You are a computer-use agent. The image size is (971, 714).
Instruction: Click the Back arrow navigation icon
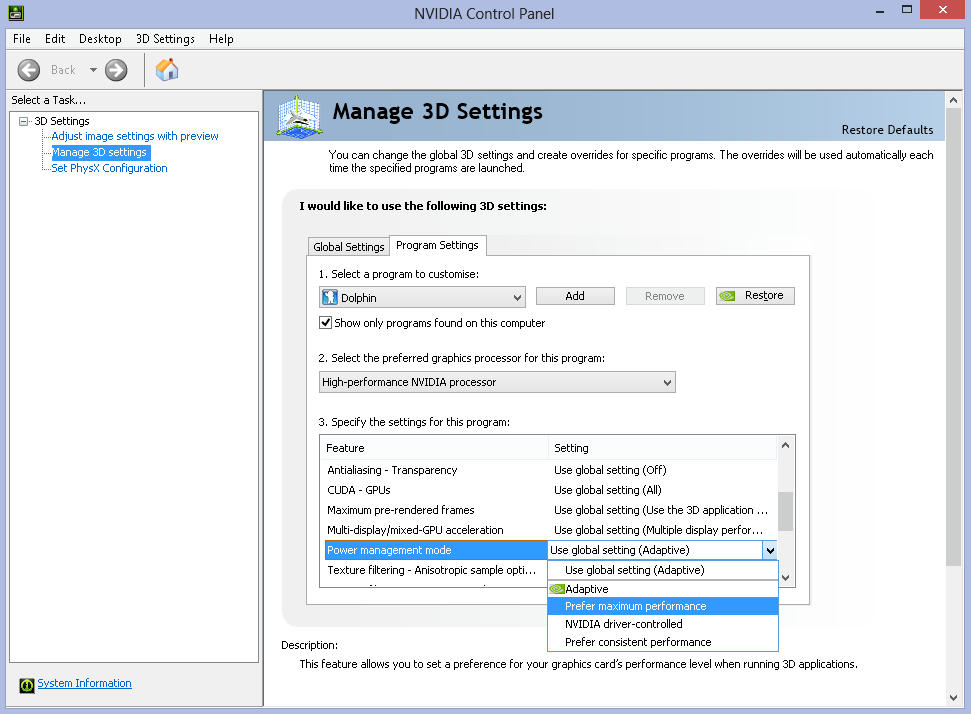(28, 70)
